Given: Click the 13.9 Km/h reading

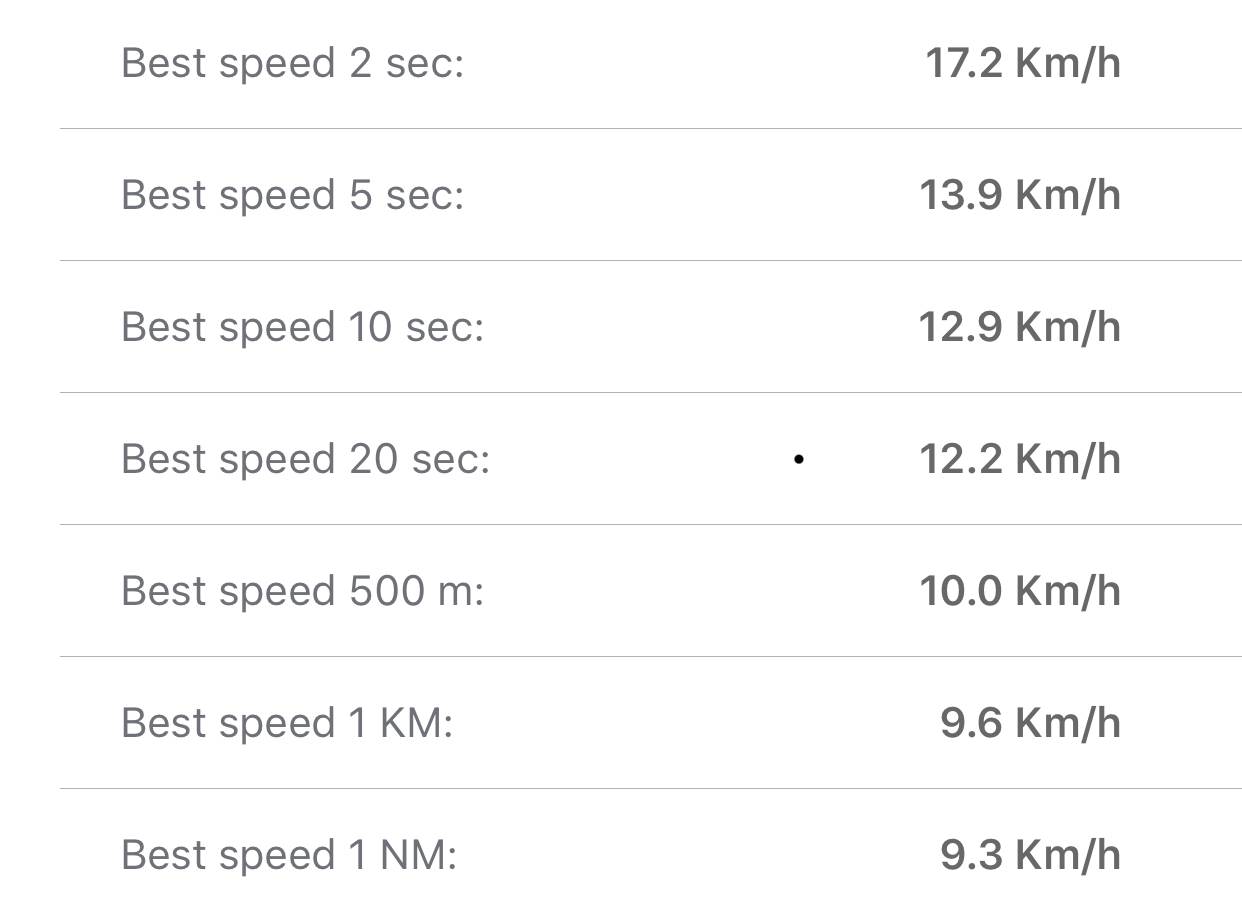Looking at the screenshot, I should (x=1019, y=196).
